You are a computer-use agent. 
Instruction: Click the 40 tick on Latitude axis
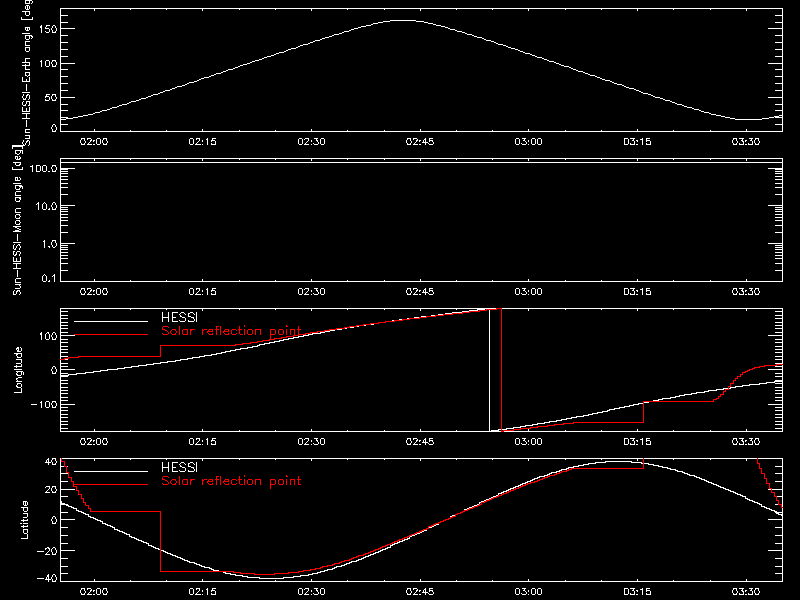[x=51, y=462]
